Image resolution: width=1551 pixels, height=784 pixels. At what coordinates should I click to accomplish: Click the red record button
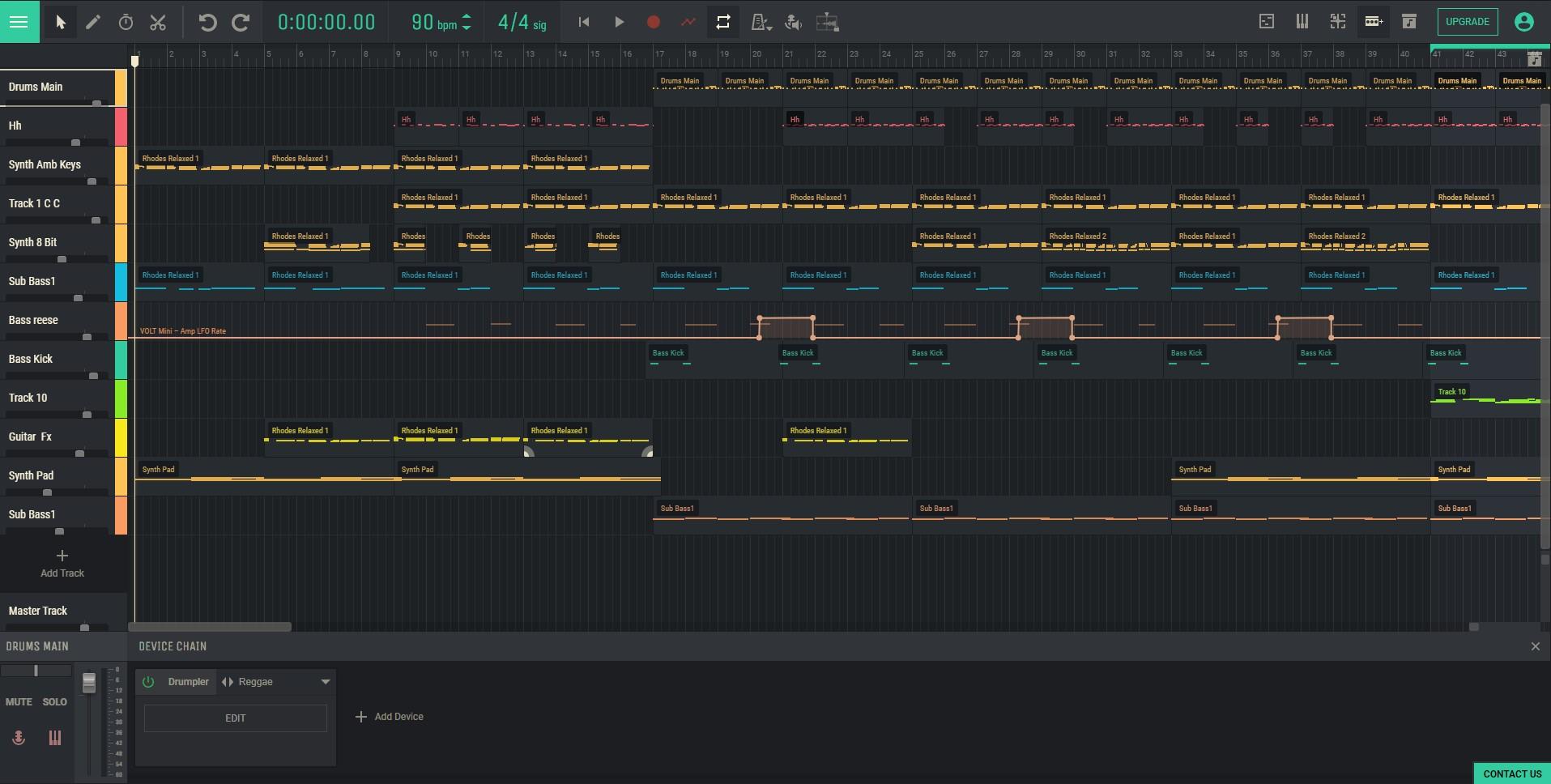[x=654, y=22]
